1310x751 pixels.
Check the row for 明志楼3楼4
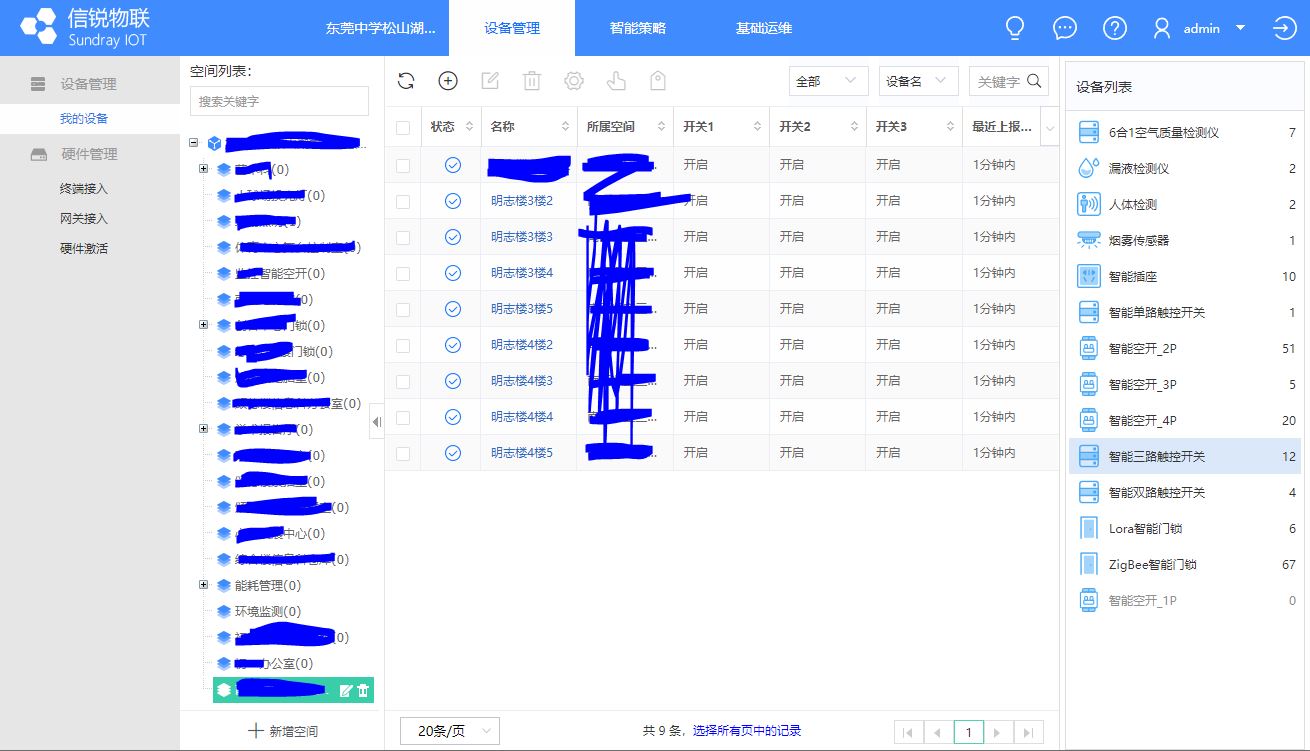pyautogui.click(x=403, y=273)
